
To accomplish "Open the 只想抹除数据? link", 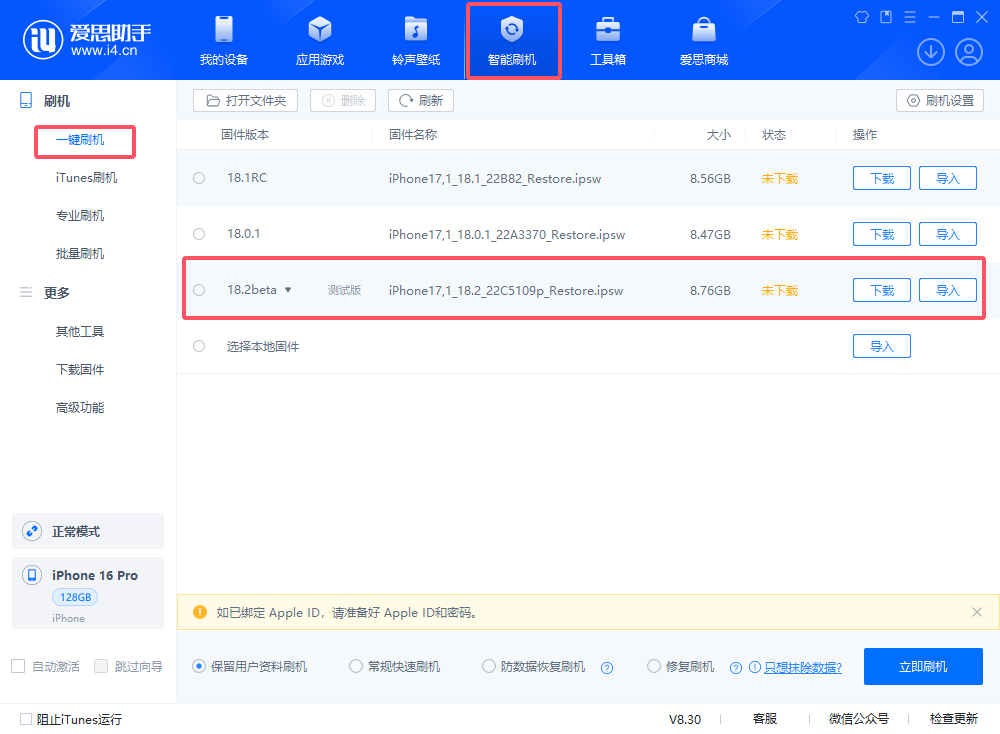I will click(803, 668).
